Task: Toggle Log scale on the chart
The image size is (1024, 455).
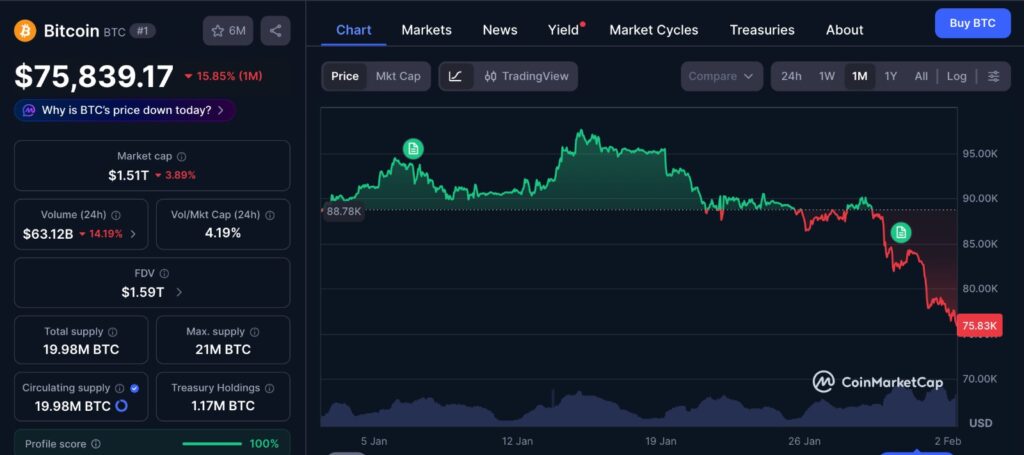Action: (956, 76)
